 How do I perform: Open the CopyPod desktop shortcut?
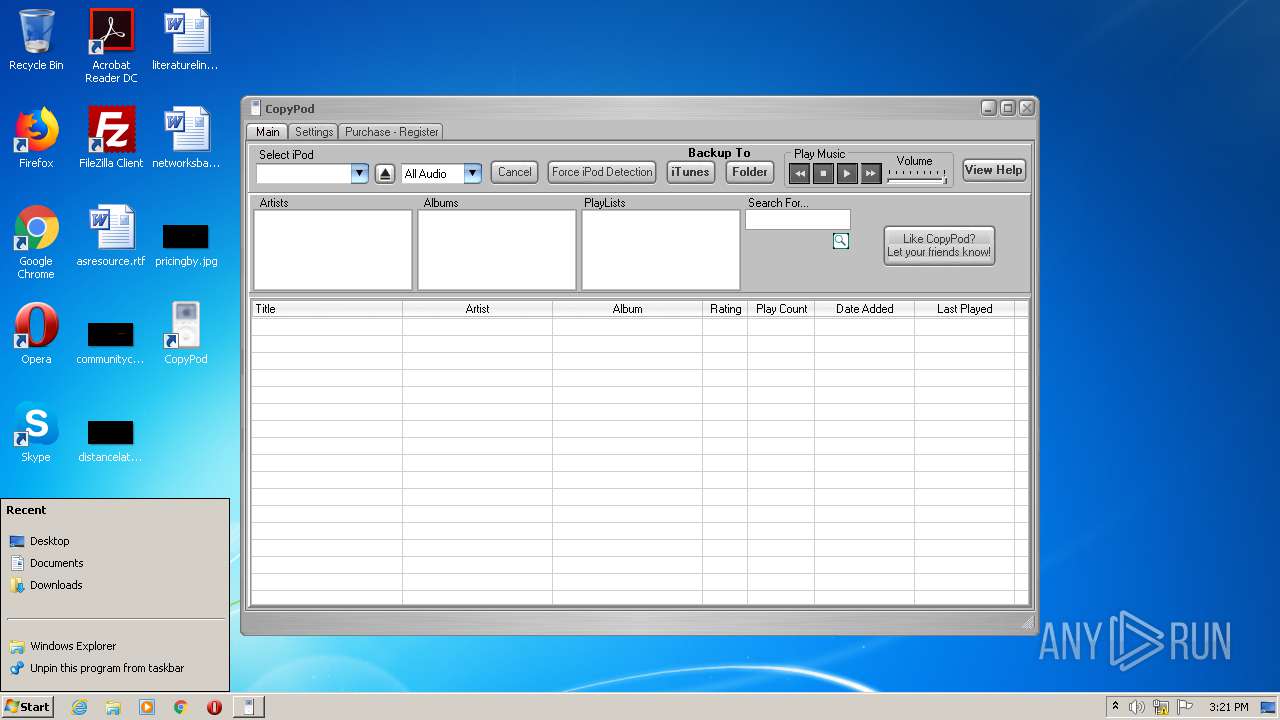(x=186, y=334)
